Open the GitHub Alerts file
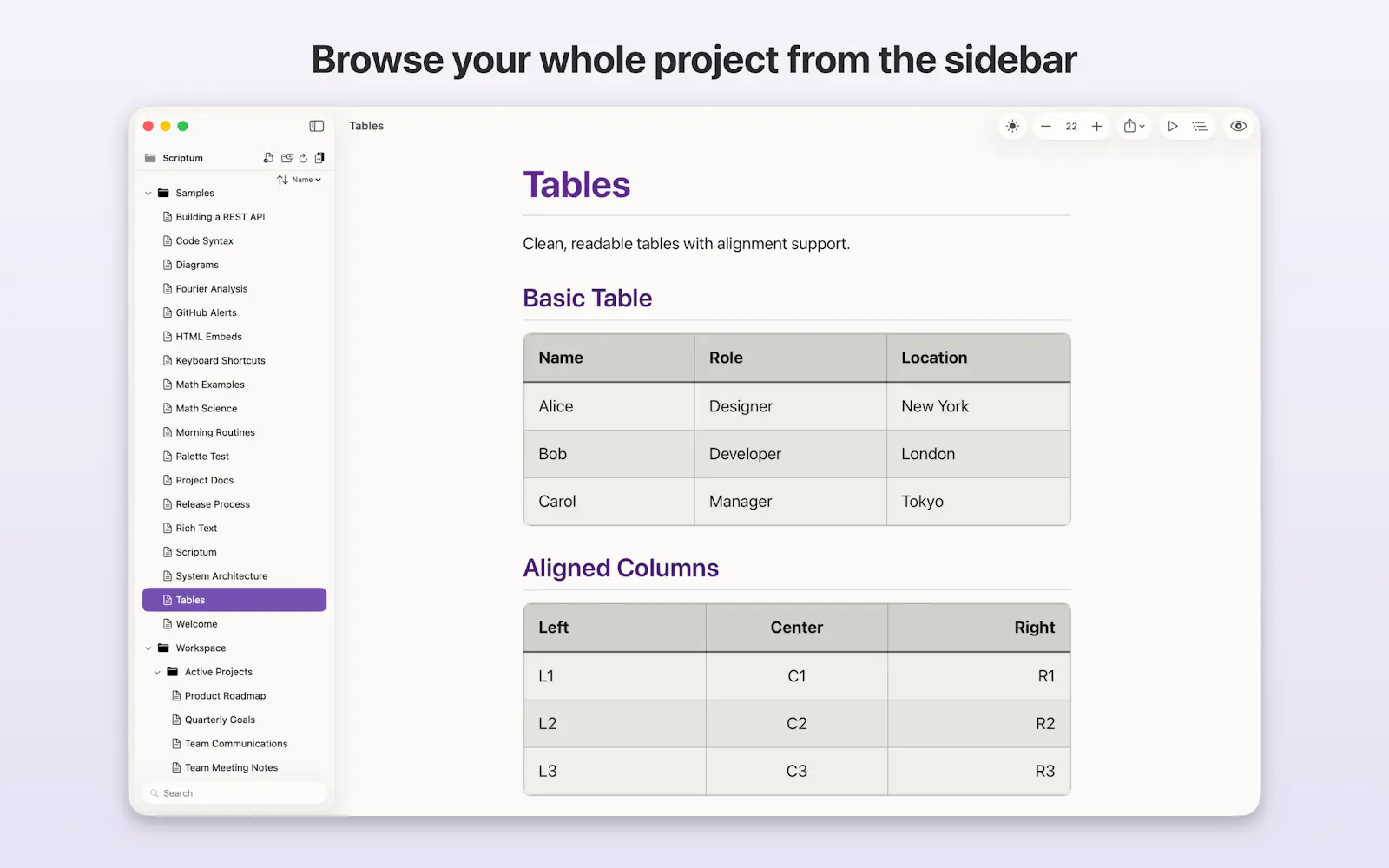The width and height of the screenshot is (1389, 868). pos(234,312)
